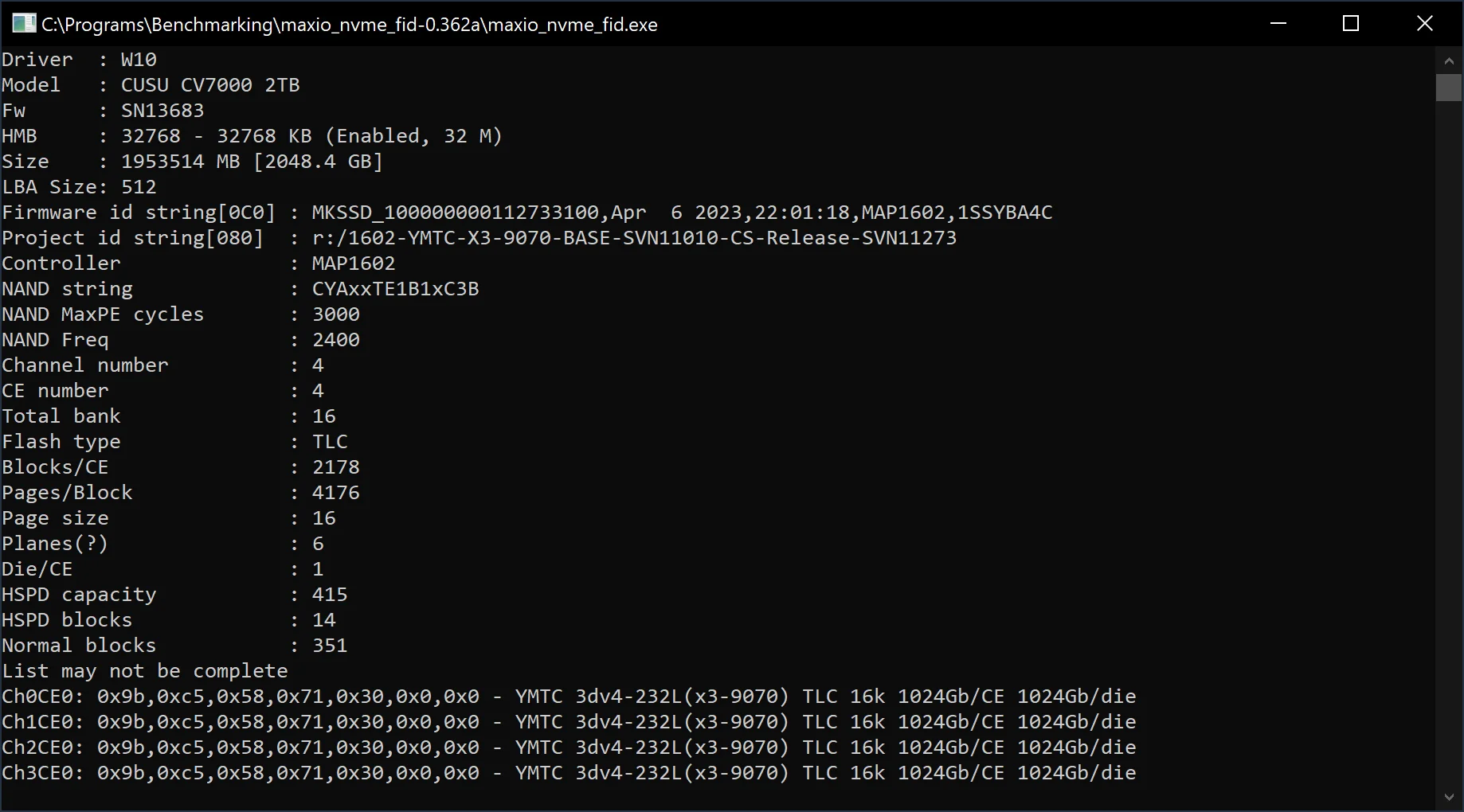Click the Ch0CE0 flash ID line
The image size is (1464, 812).
point(569,697)
